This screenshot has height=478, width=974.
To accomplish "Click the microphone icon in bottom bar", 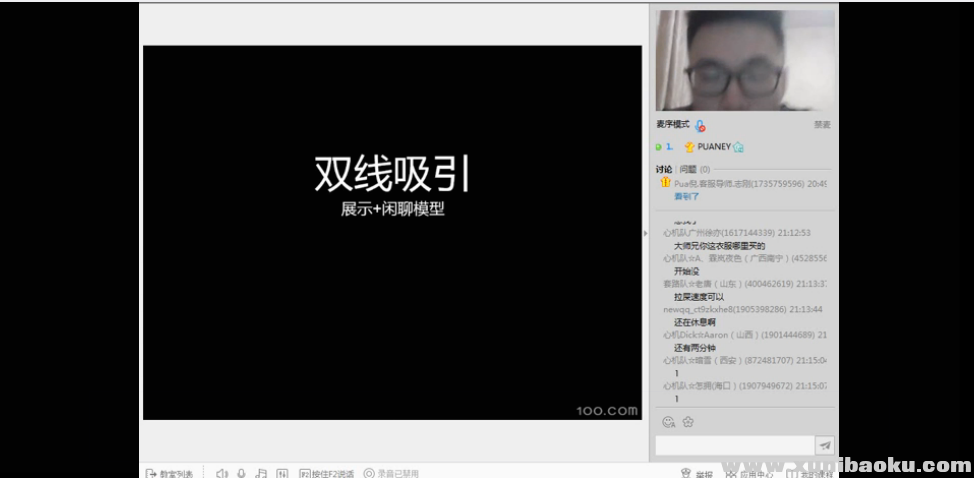I will coord(241,473).
